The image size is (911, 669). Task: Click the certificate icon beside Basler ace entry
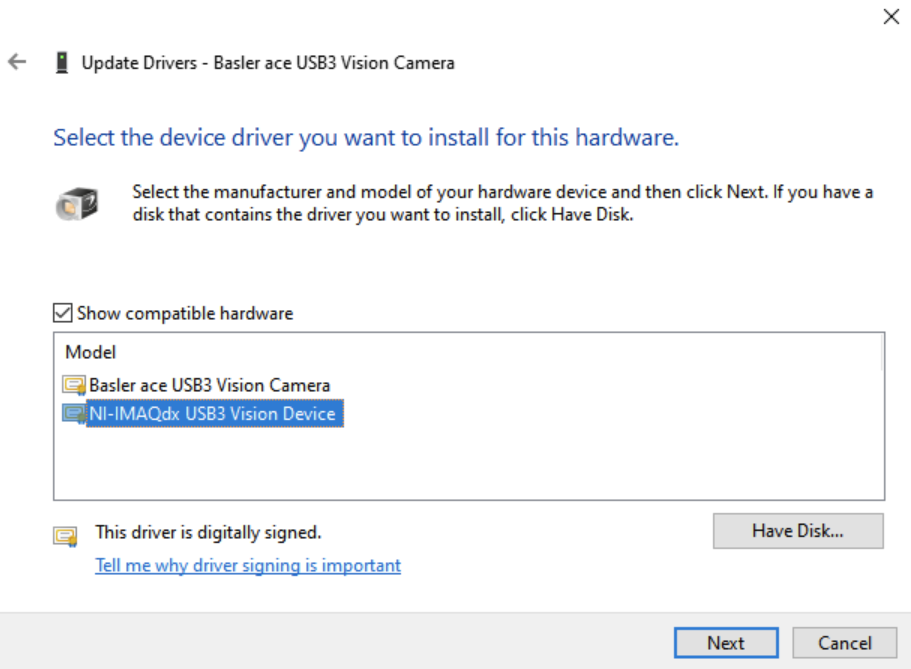(x=74, y=385)
